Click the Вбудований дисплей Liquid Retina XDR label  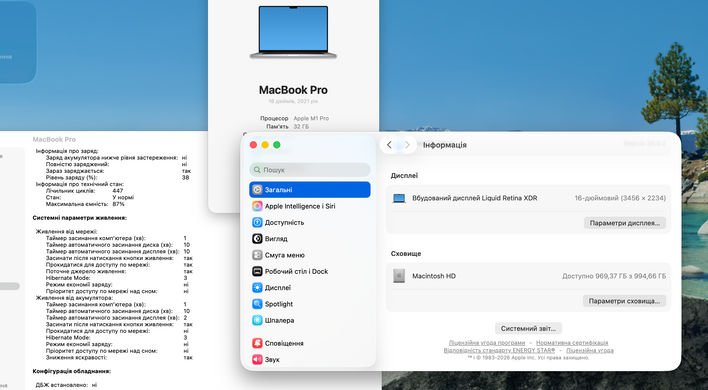tap(475, 198)
